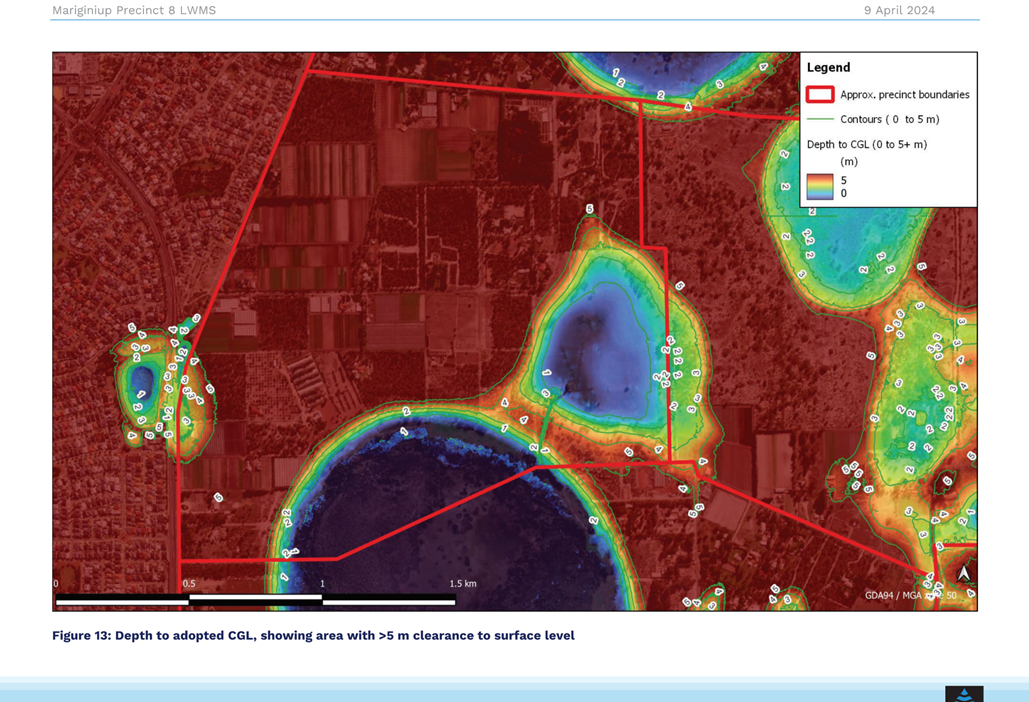Screen dimensions: 1029x702
Task: Click 'Approx. precinct boundaries' legend label
Action: coord(904,94)
